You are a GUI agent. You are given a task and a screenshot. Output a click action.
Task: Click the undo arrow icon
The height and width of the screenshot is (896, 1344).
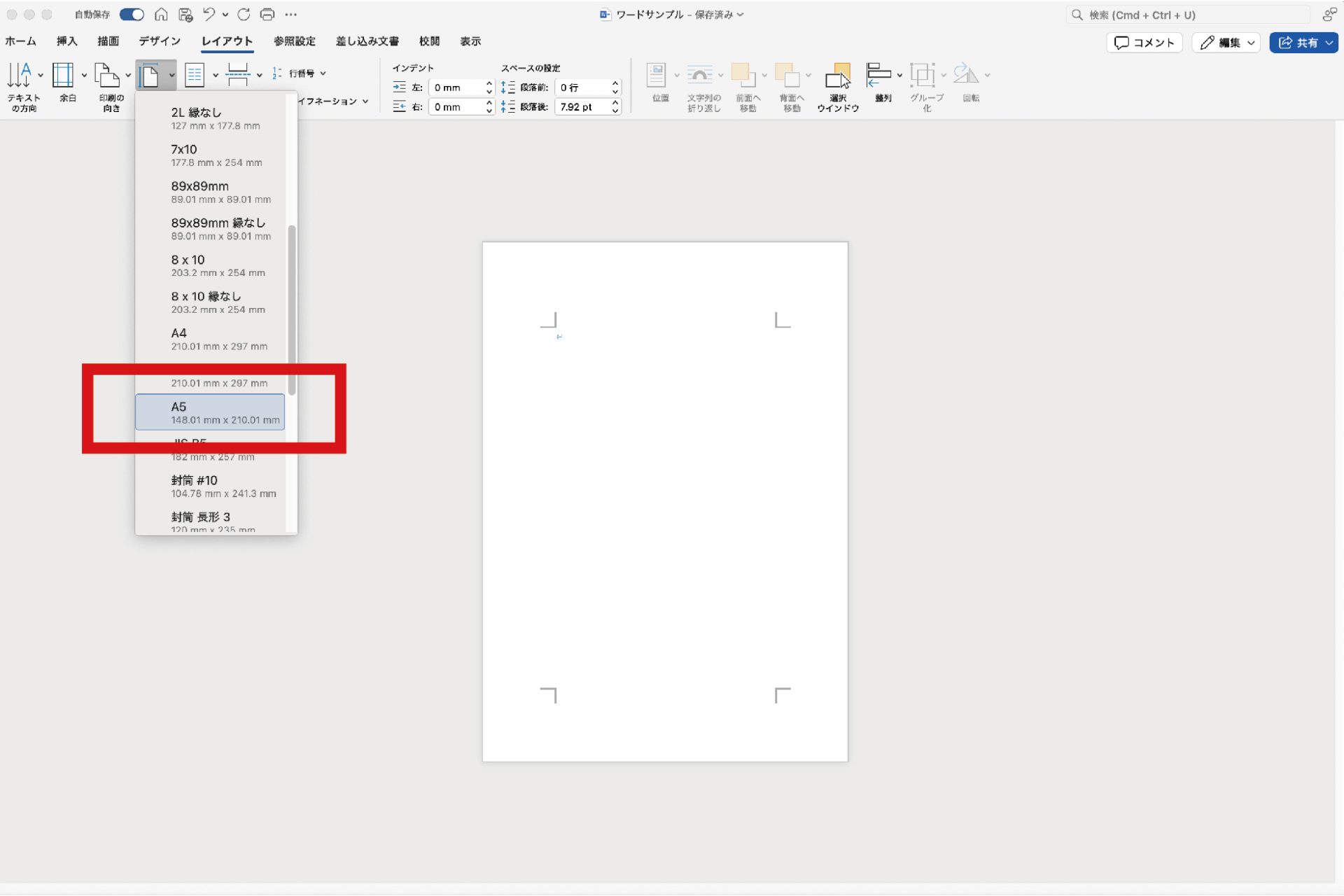click(x=209, y=14)
